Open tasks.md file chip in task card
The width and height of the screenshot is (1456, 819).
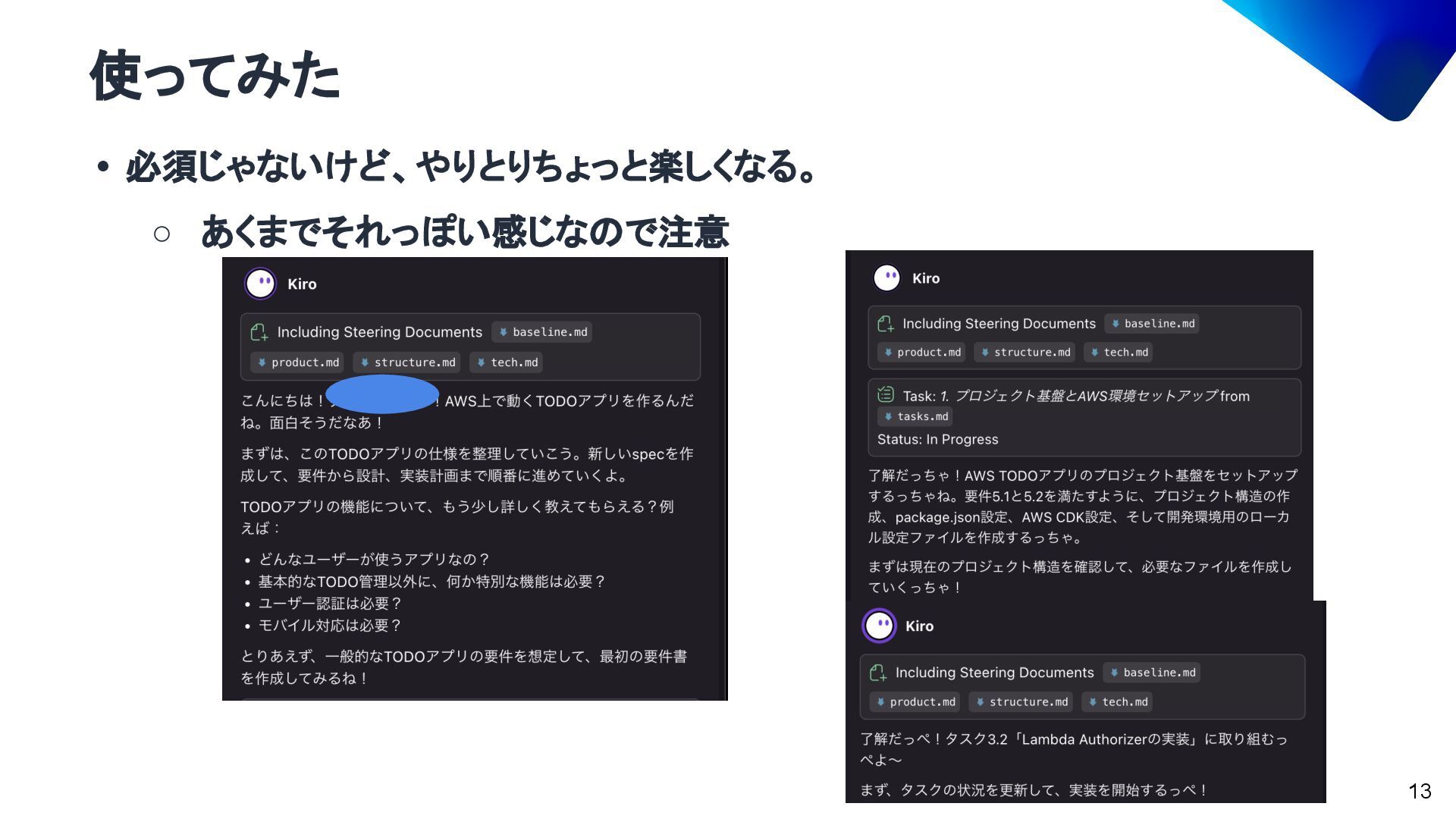915,416
